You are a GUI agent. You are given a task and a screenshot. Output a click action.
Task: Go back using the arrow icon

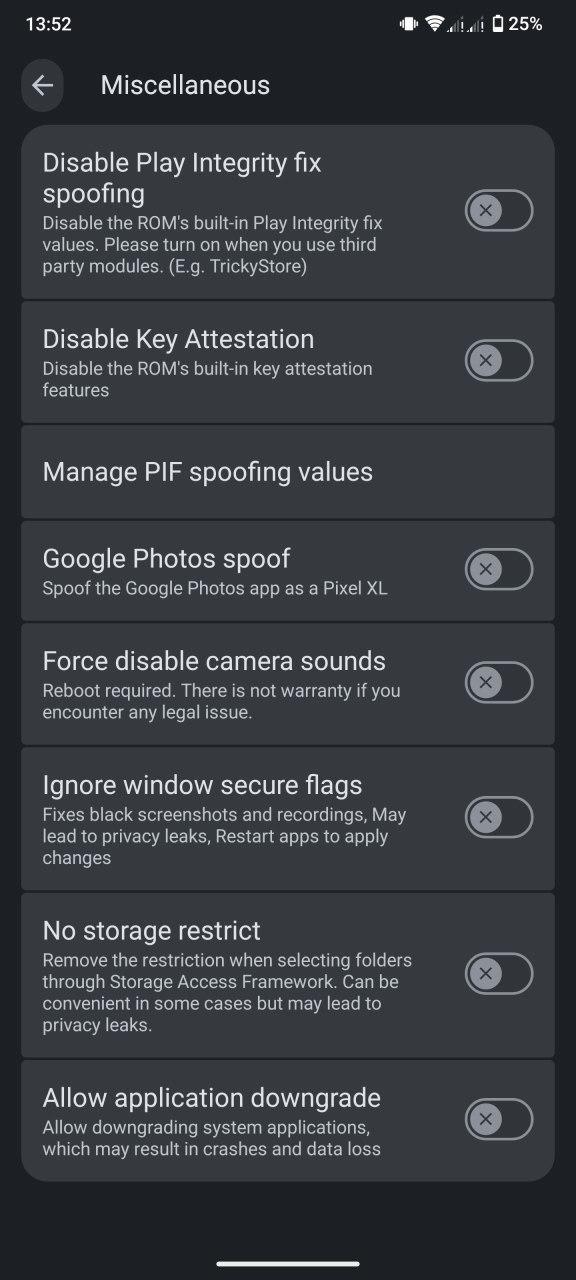pos(42,85)
